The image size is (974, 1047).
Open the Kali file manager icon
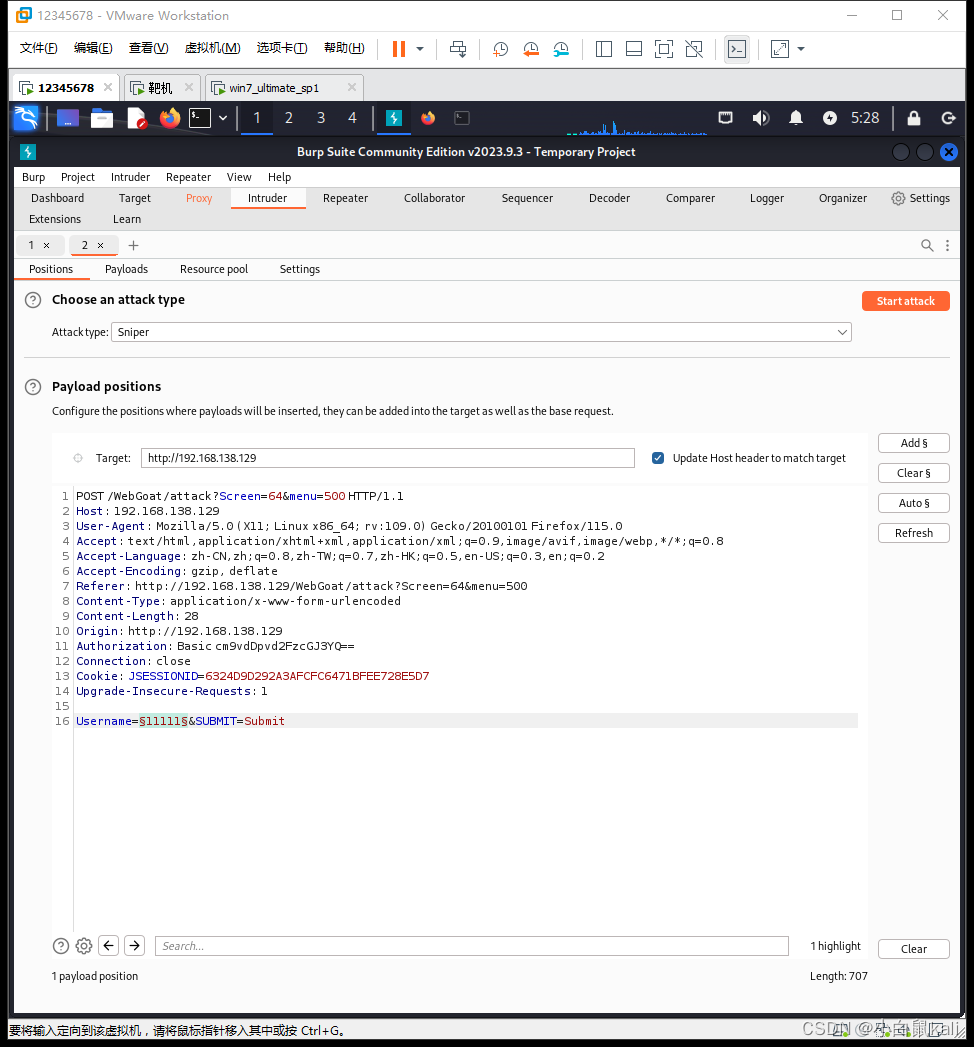pyautogui.click(x=101, y=118)
